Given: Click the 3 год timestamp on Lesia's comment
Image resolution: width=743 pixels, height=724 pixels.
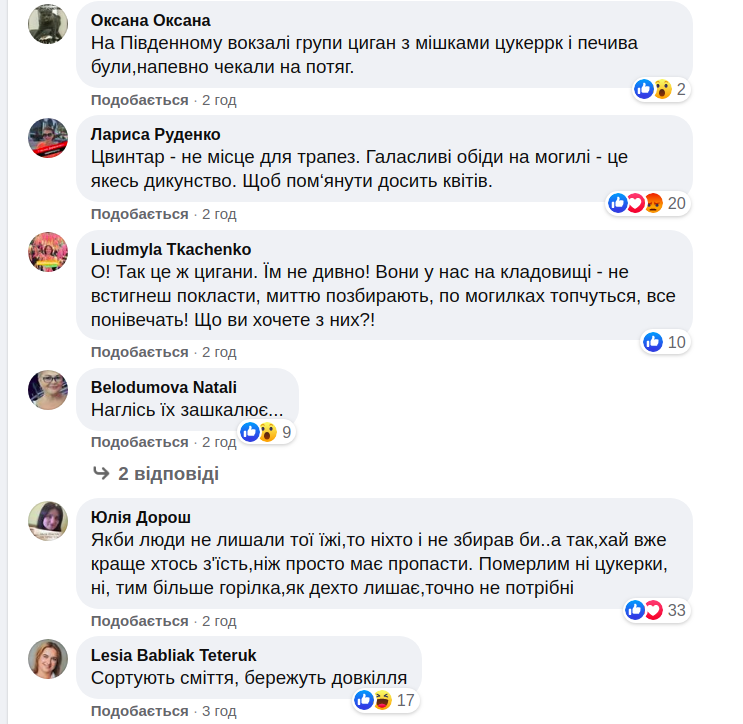Looking at the screenshot, I should pos(219,711).
